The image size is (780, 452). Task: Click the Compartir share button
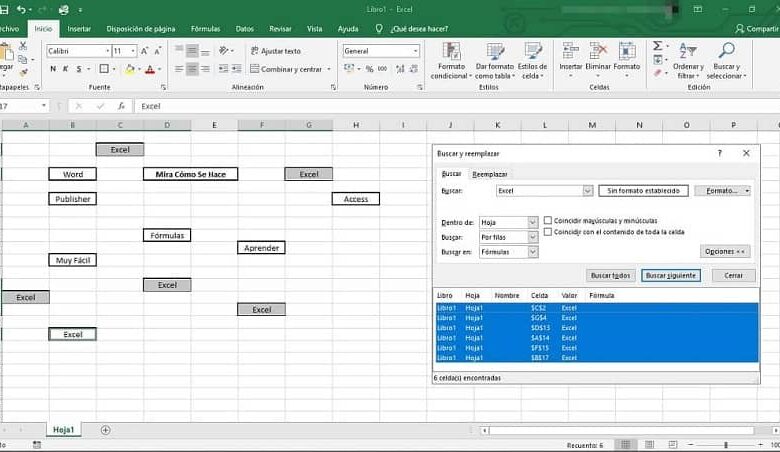click(x=757, y=29)
